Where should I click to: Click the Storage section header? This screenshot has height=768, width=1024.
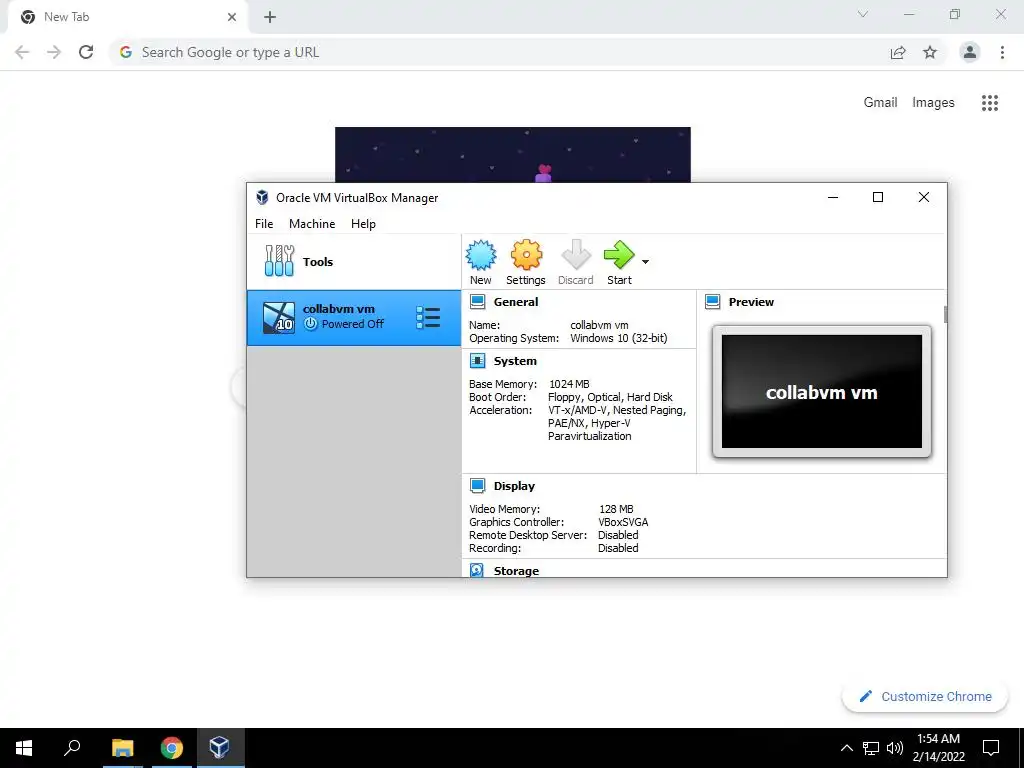click(516, 571)
